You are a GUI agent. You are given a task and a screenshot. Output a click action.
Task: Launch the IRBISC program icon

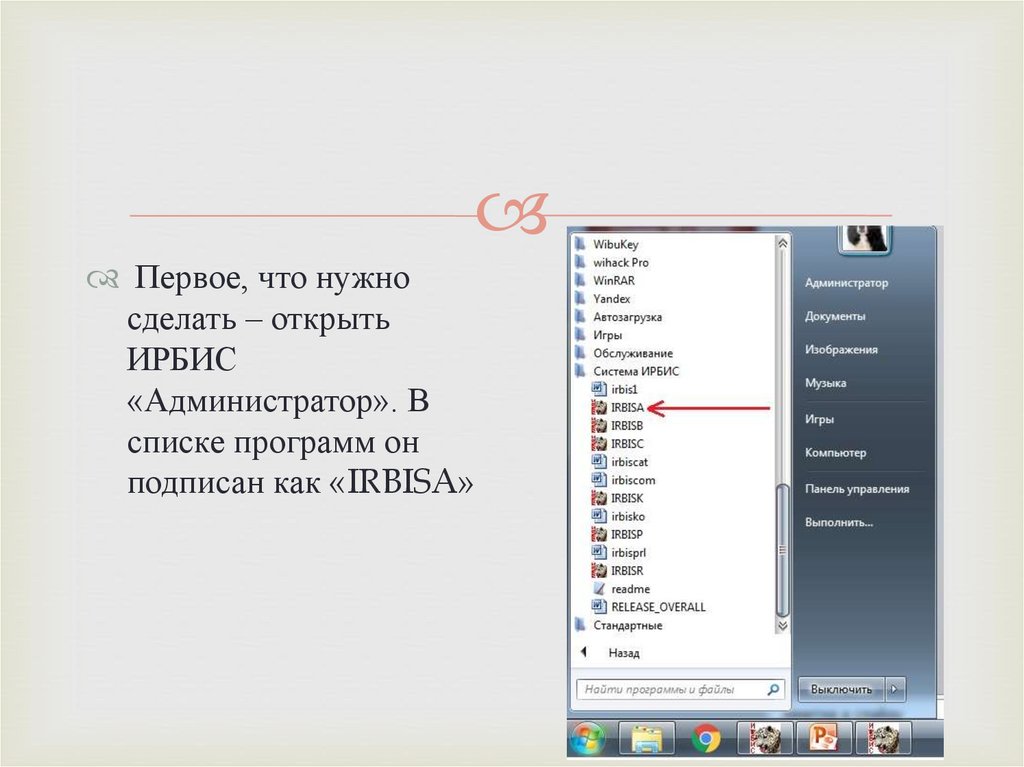[x=599, y=444]
